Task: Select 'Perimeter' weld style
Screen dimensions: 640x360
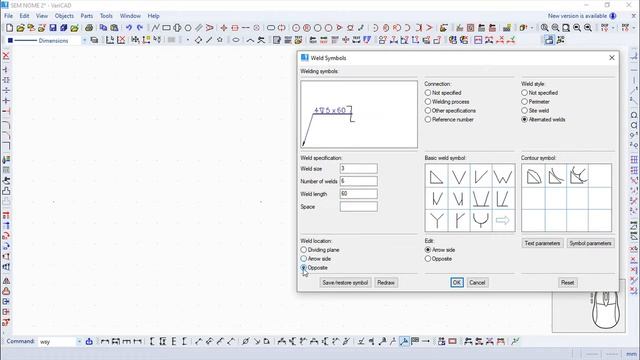Action: tap(524, 102)
